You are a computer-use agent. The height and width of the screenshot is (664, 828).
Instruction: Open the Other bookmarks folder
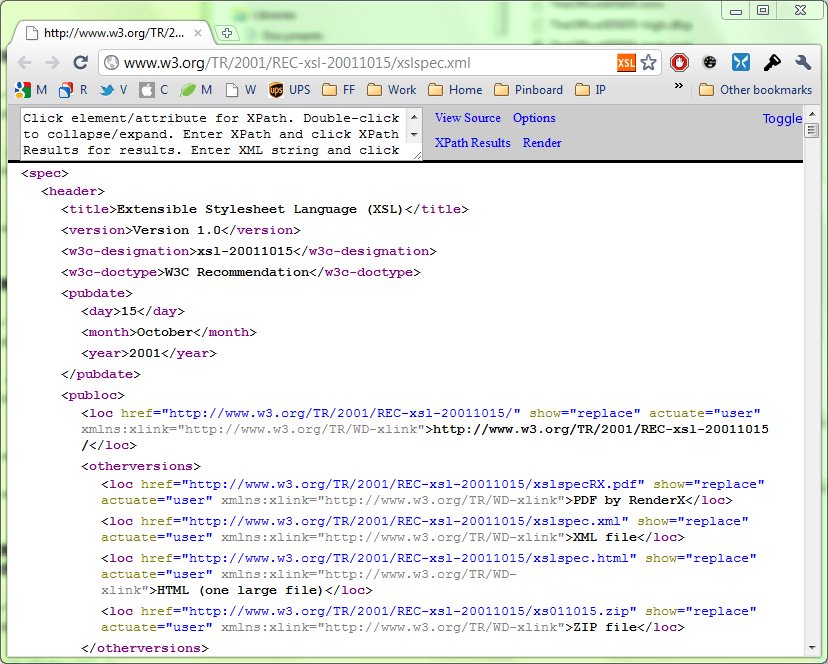click(755, 89)
